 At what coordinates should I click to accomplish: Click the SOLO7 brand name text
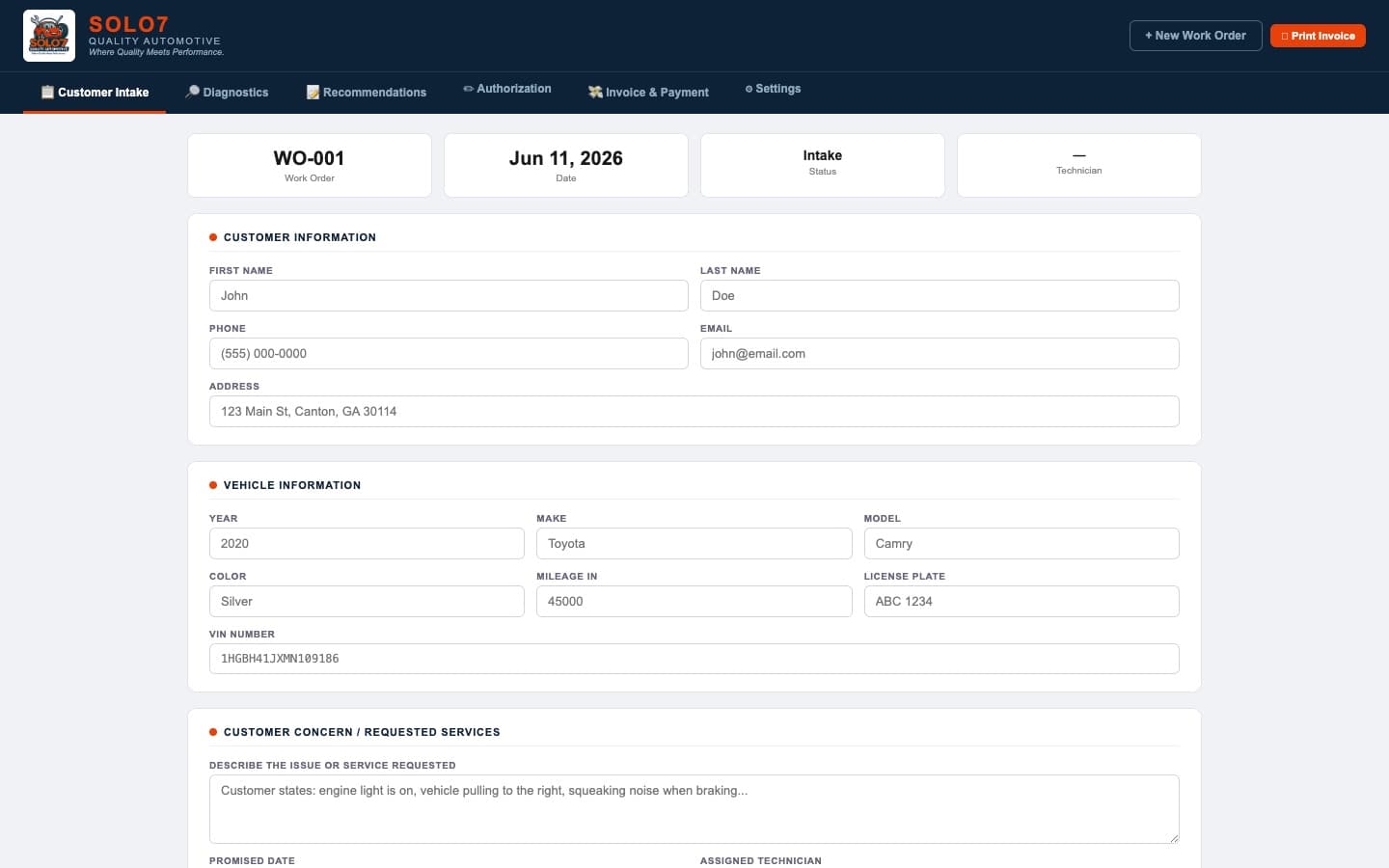(128, 24)
